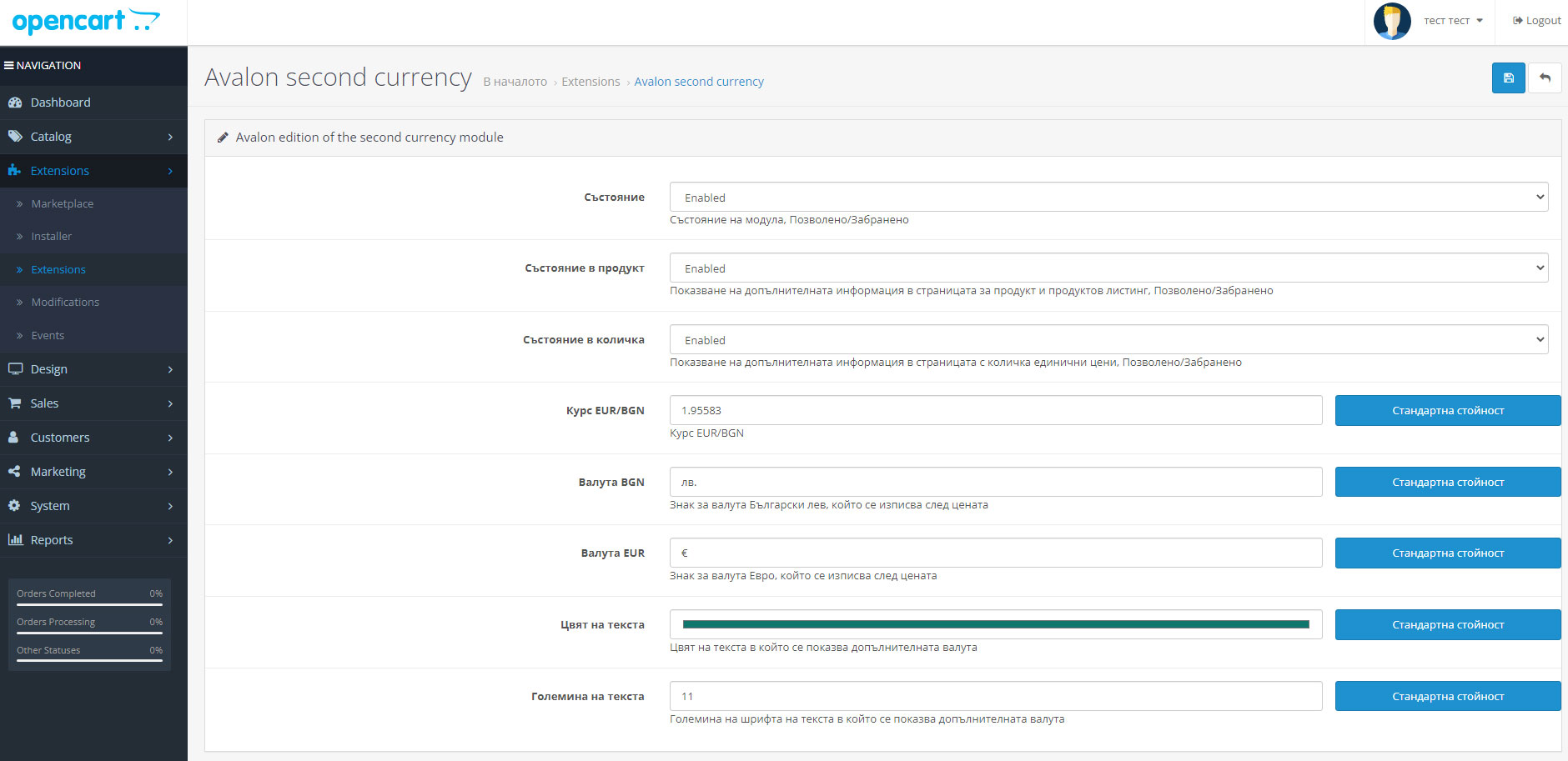The image size is (1568, 761).
Task: Click the Големина на текста size field
Action: [x=996, y=696]
